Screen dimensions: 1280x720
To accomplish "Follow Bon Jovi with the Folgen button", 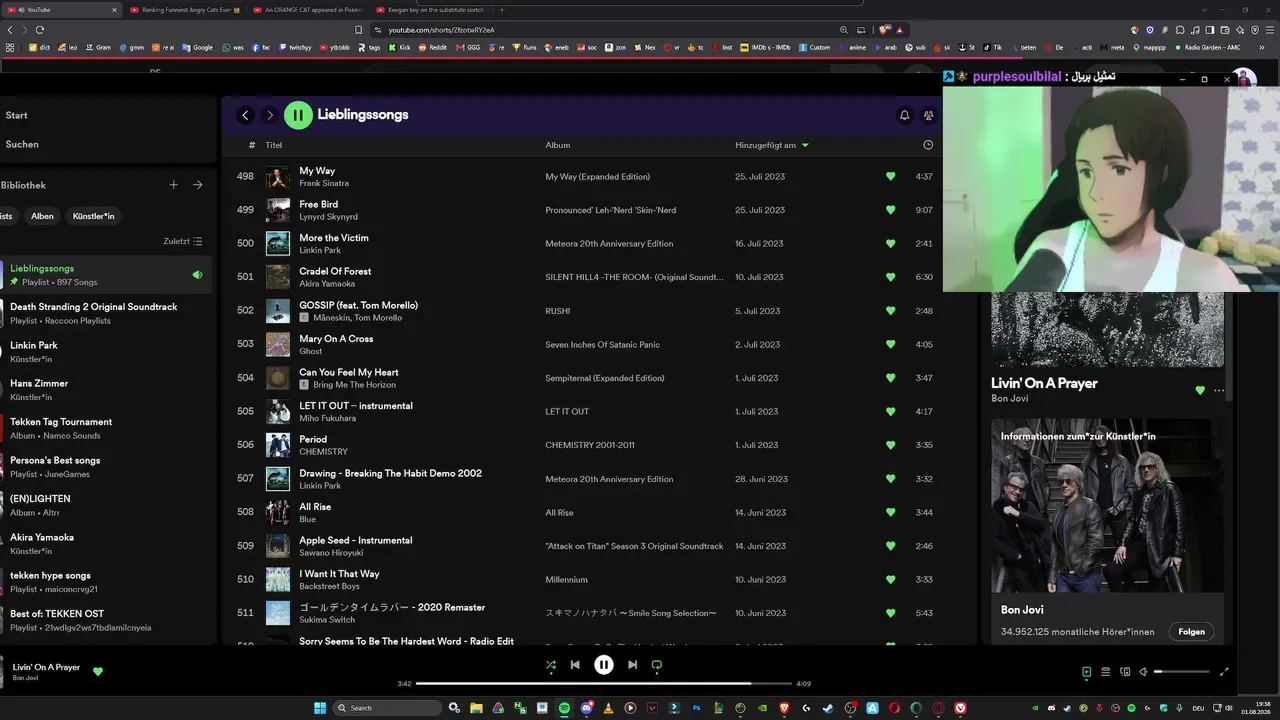I will coord(1191,632).
